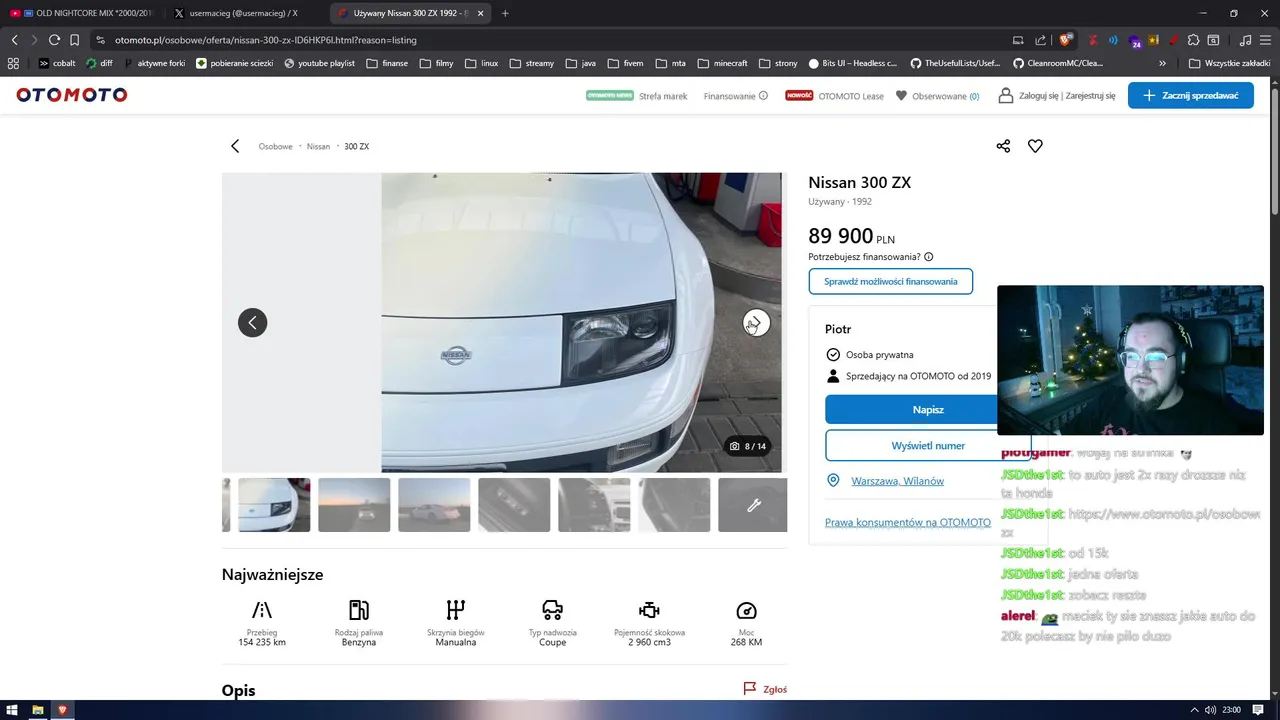Open Prawa konsumentów na OTOMOTO link
This screenshot has width=1280, height=720.
pos(907,522)
